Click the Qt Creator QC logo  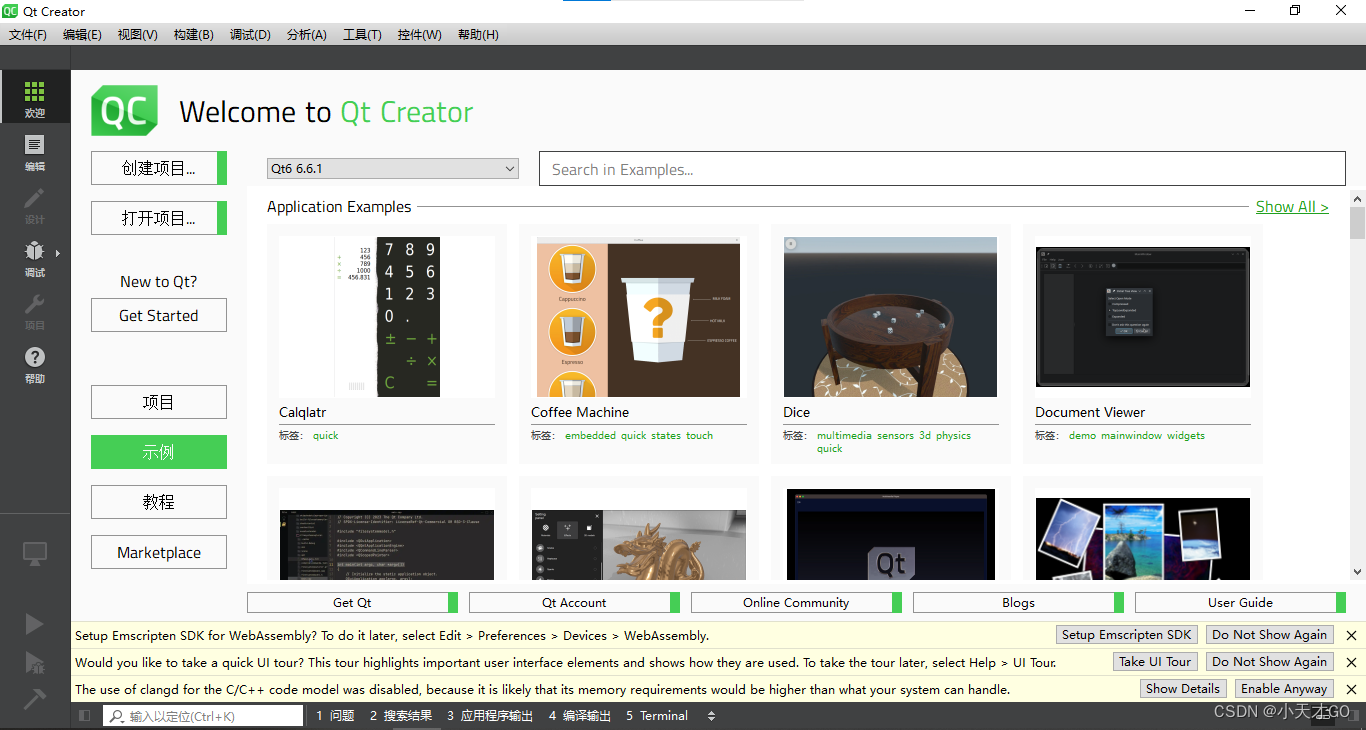pyautogui.click(x=124, y=110)
